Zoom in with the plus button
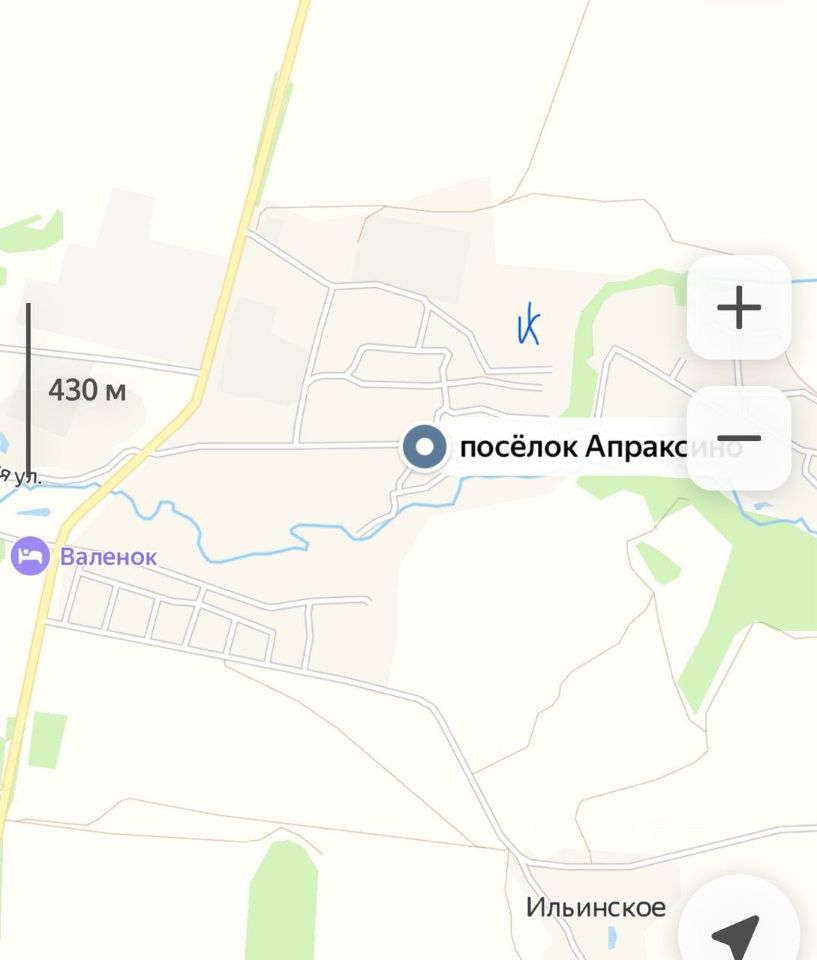 (x=739, y=307)
